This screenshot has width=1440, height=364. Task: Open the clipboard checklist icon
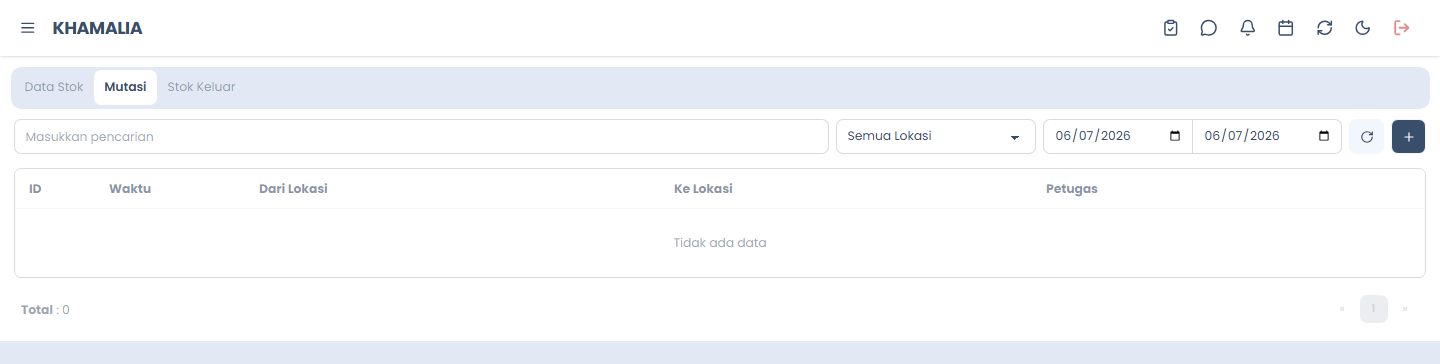(1170, 28)
